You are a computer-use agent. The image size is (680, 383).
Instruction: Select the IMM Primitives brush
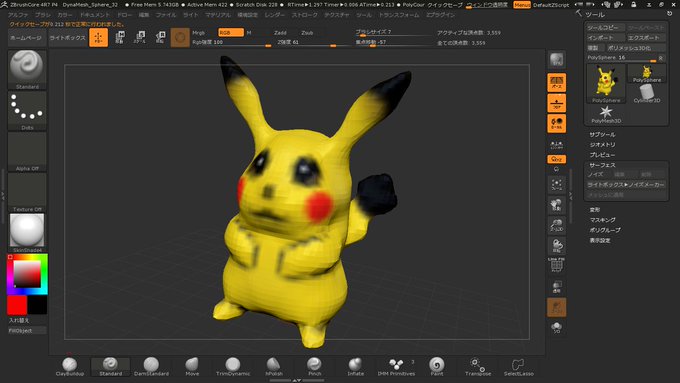click(396, 367)
